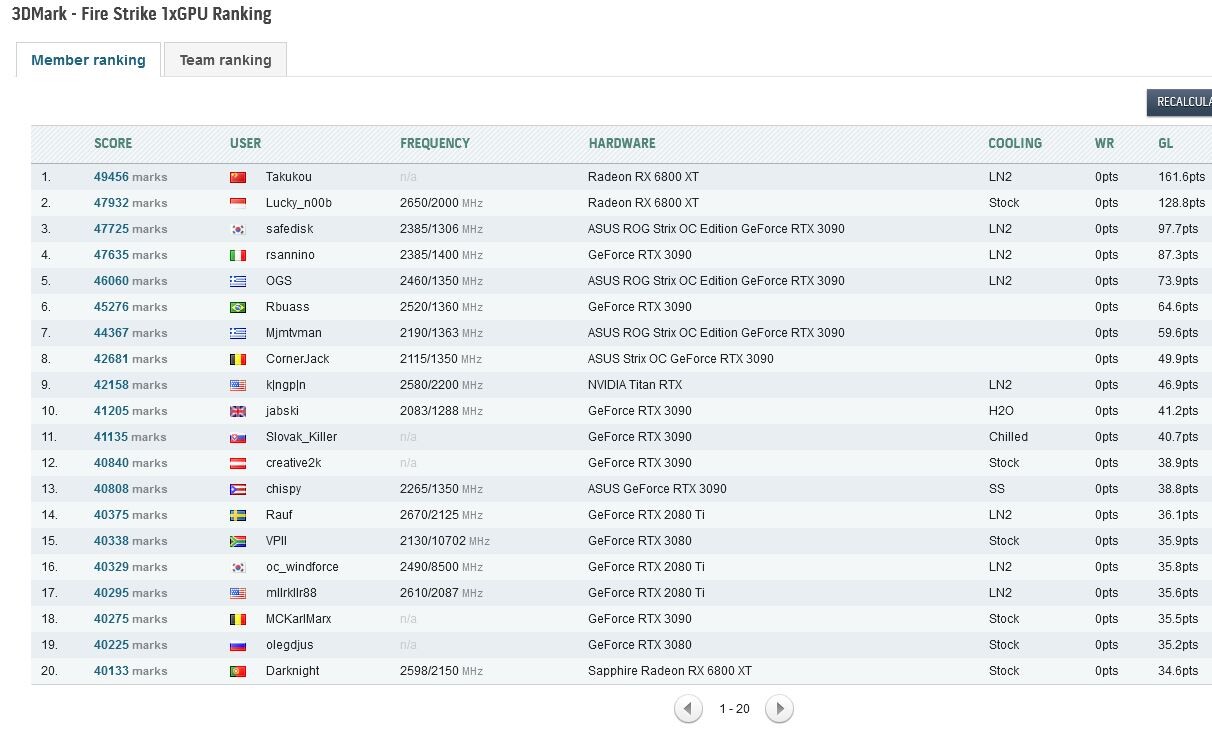Click the South Africa flag beside VPII
The width and height of the screenshot is (1212, 729).
pos(237,541)
